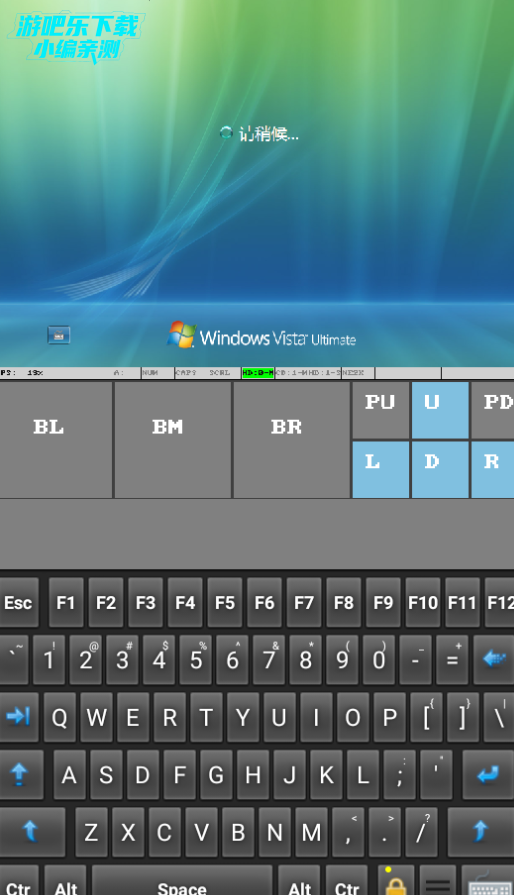Tap the PU page-up button

tap(381, 410)
